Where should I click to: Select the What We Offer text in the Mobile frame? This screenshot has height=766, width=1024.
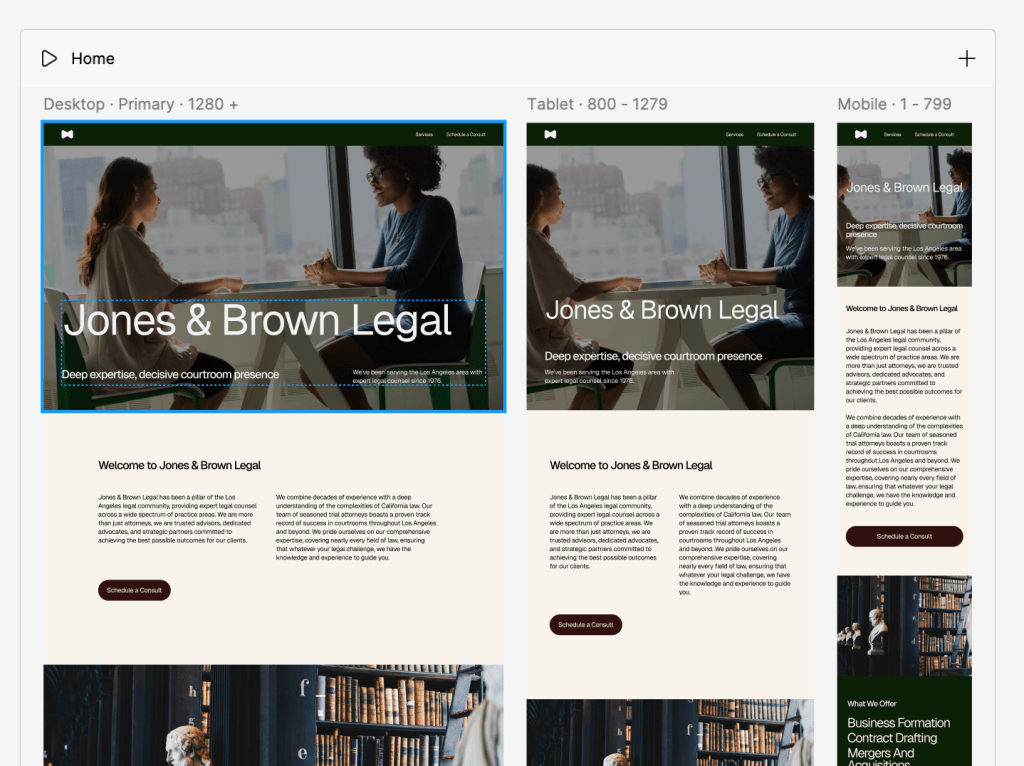point(872,704)
